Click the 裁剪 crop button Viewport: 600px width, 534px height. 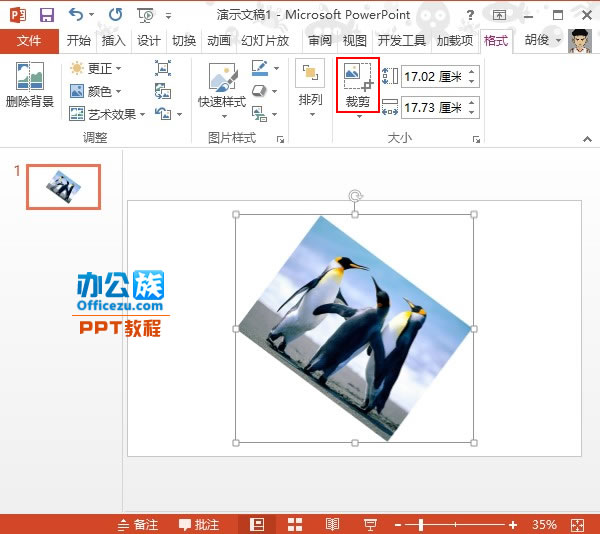pyautogui.click(x=357, y=85)
